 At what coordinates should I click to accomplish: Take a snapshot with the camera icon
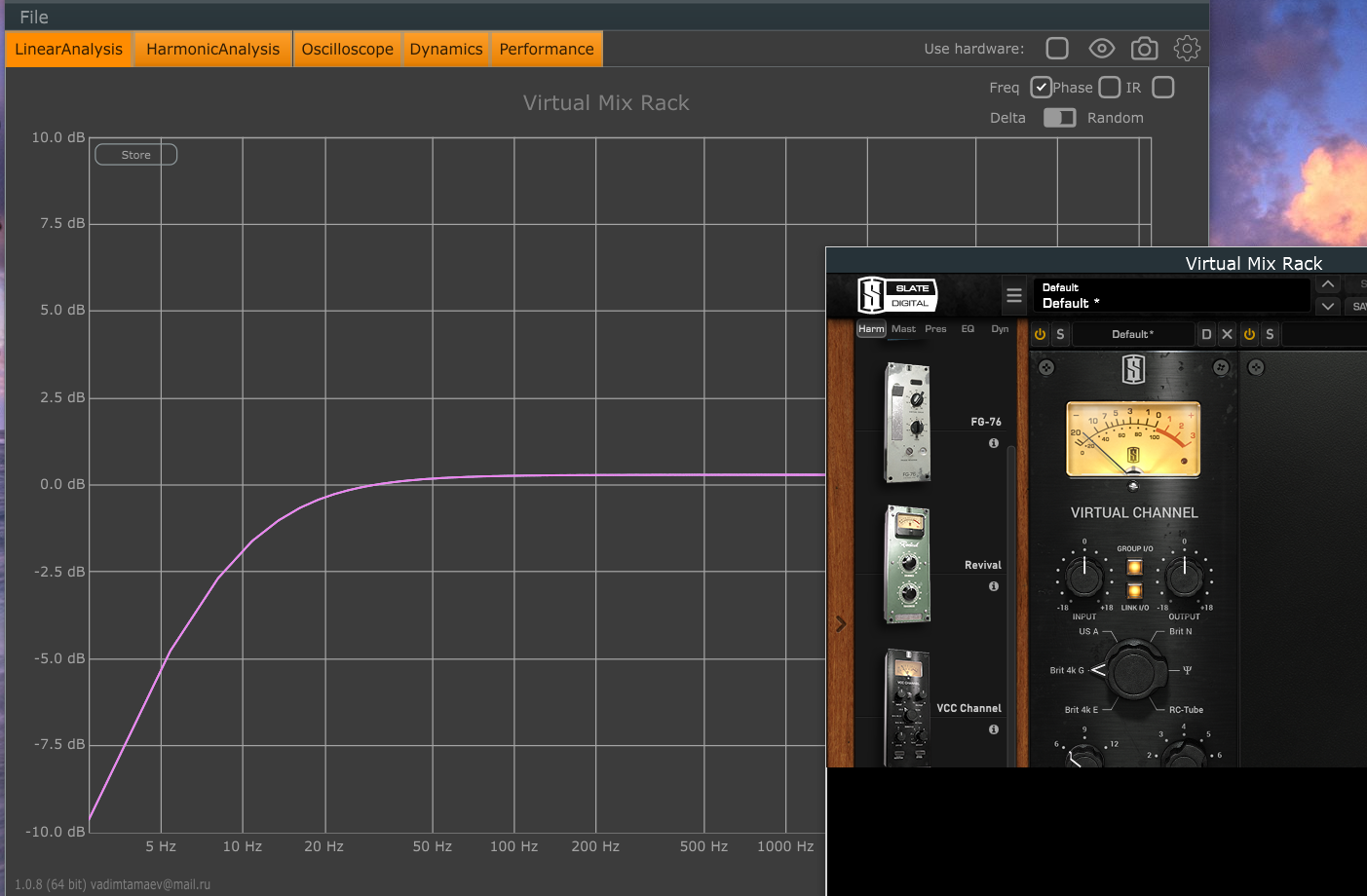1145,48
